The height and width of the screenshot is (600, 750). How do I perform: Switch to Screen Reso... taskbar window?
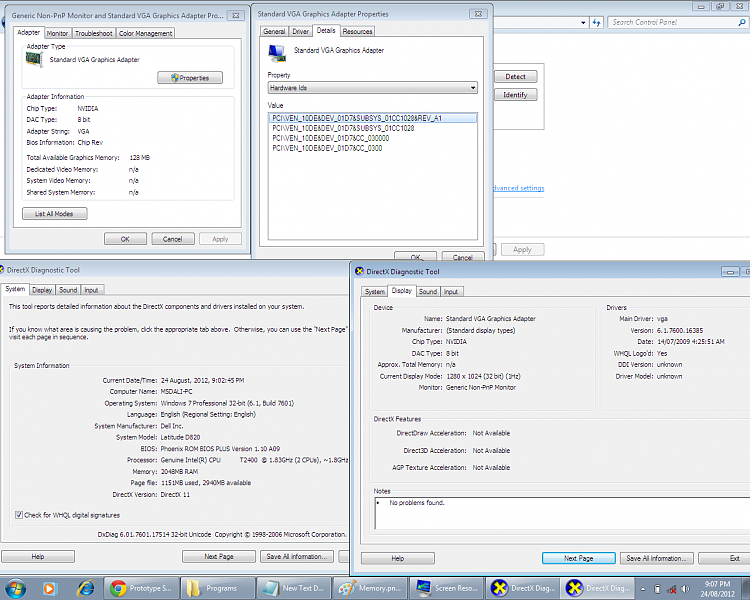pyautogui.click(x=446, y=589)
